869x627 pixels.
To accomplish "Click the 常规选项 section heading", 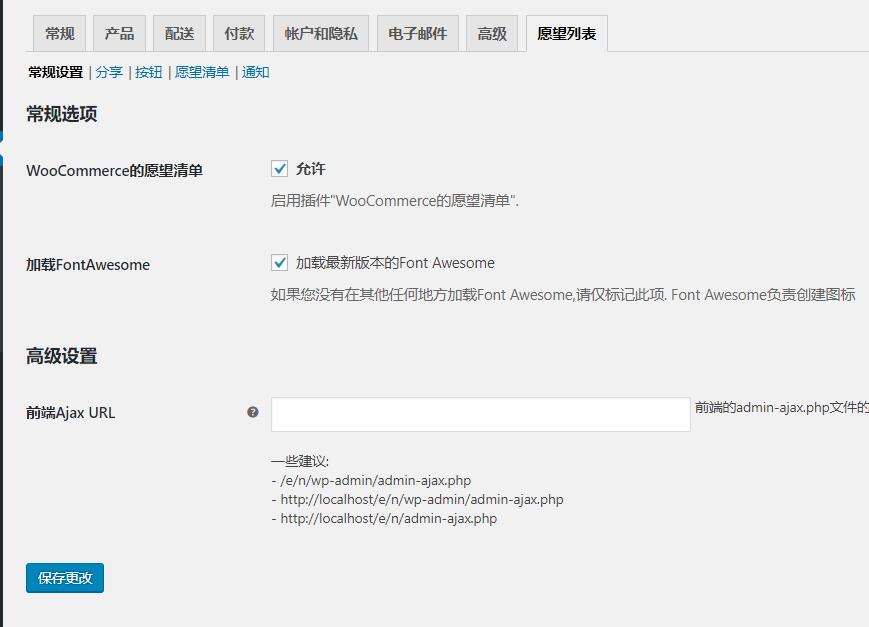I will (62, 114).
